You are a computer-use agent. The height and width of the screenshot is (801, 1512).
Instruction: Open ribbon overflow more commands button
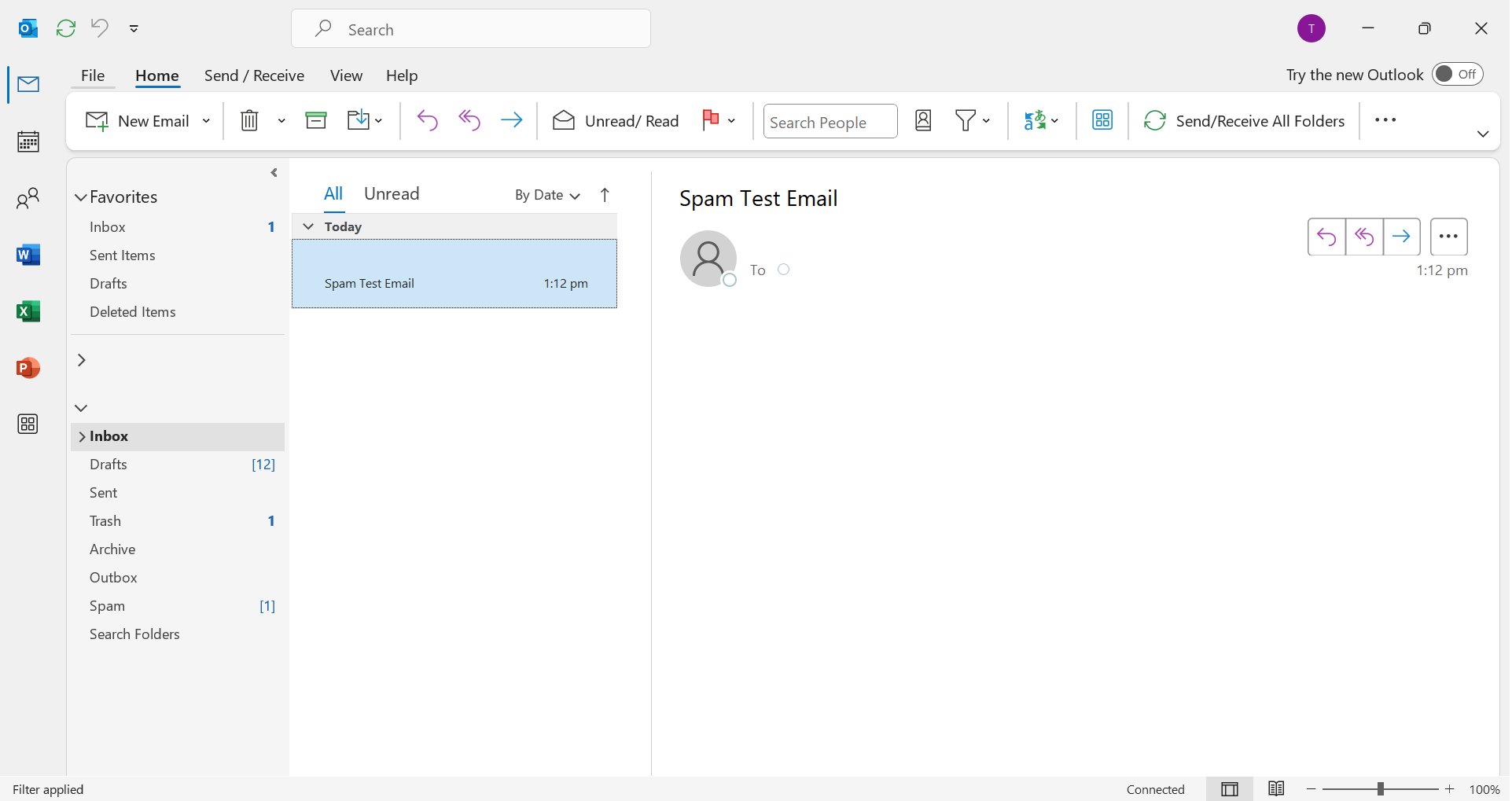pyautogui.click(x=1385, y=120)
